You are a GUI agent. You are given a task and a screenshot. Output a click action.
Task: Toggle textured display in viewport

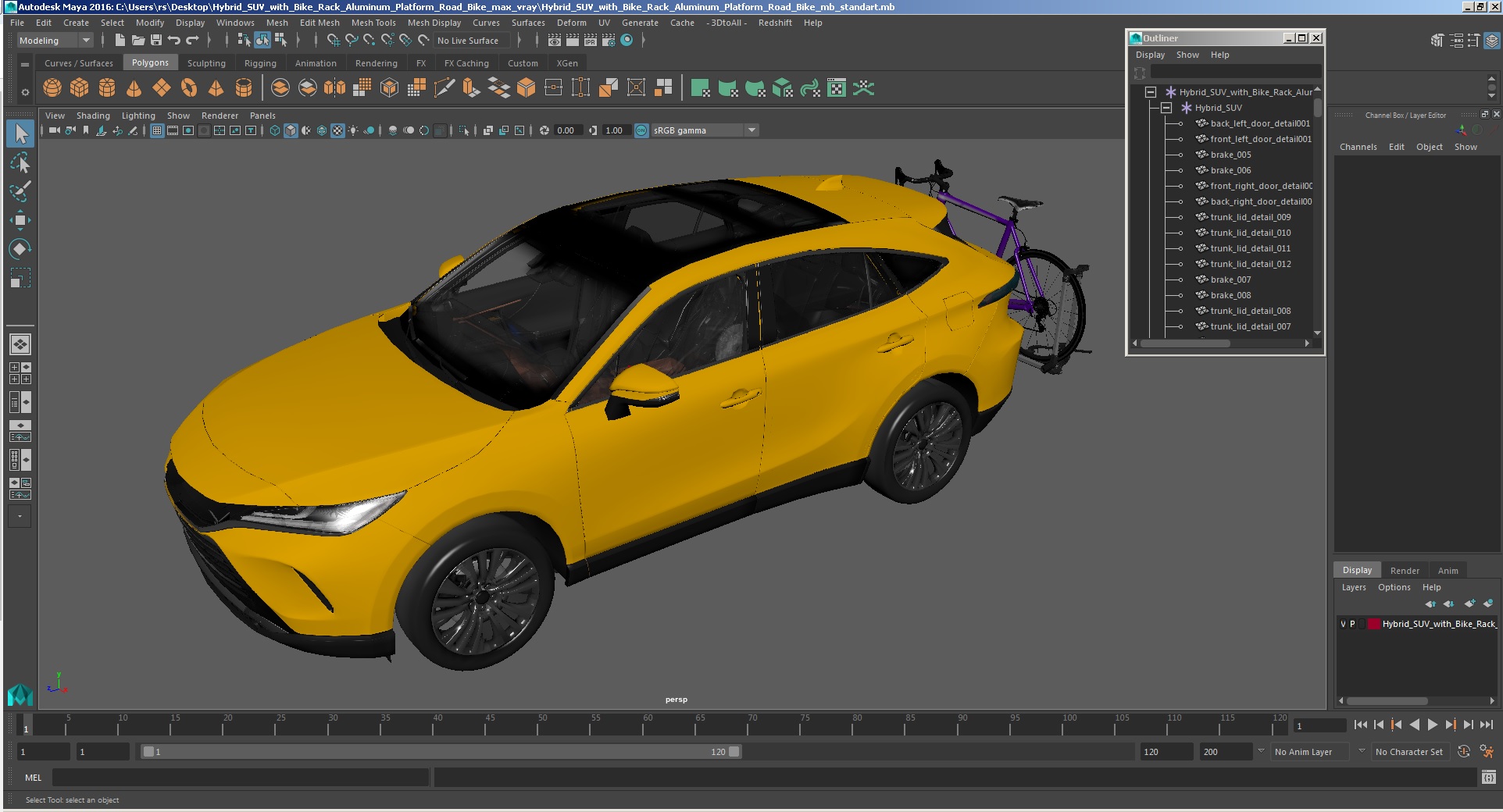click(337, 130)
